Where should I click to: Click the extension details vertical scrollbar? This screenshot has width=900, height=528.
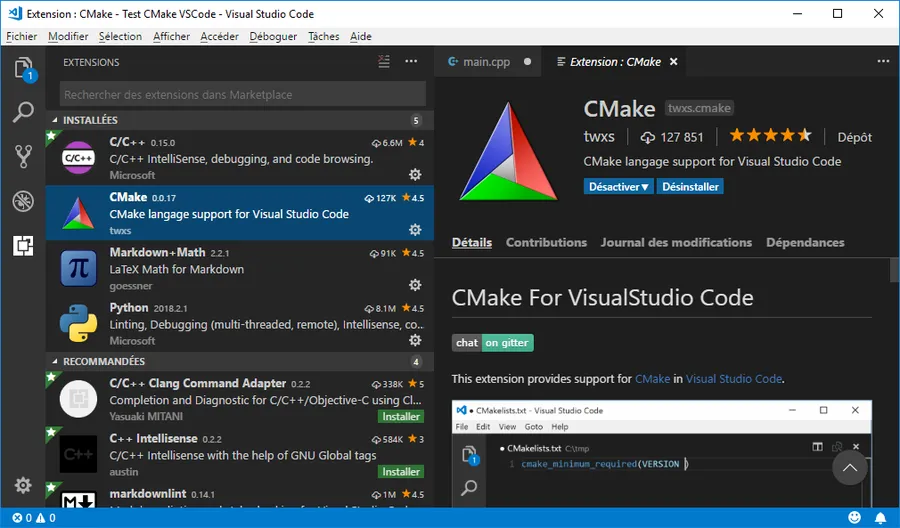pyautogui.click(x=894, y=269)
